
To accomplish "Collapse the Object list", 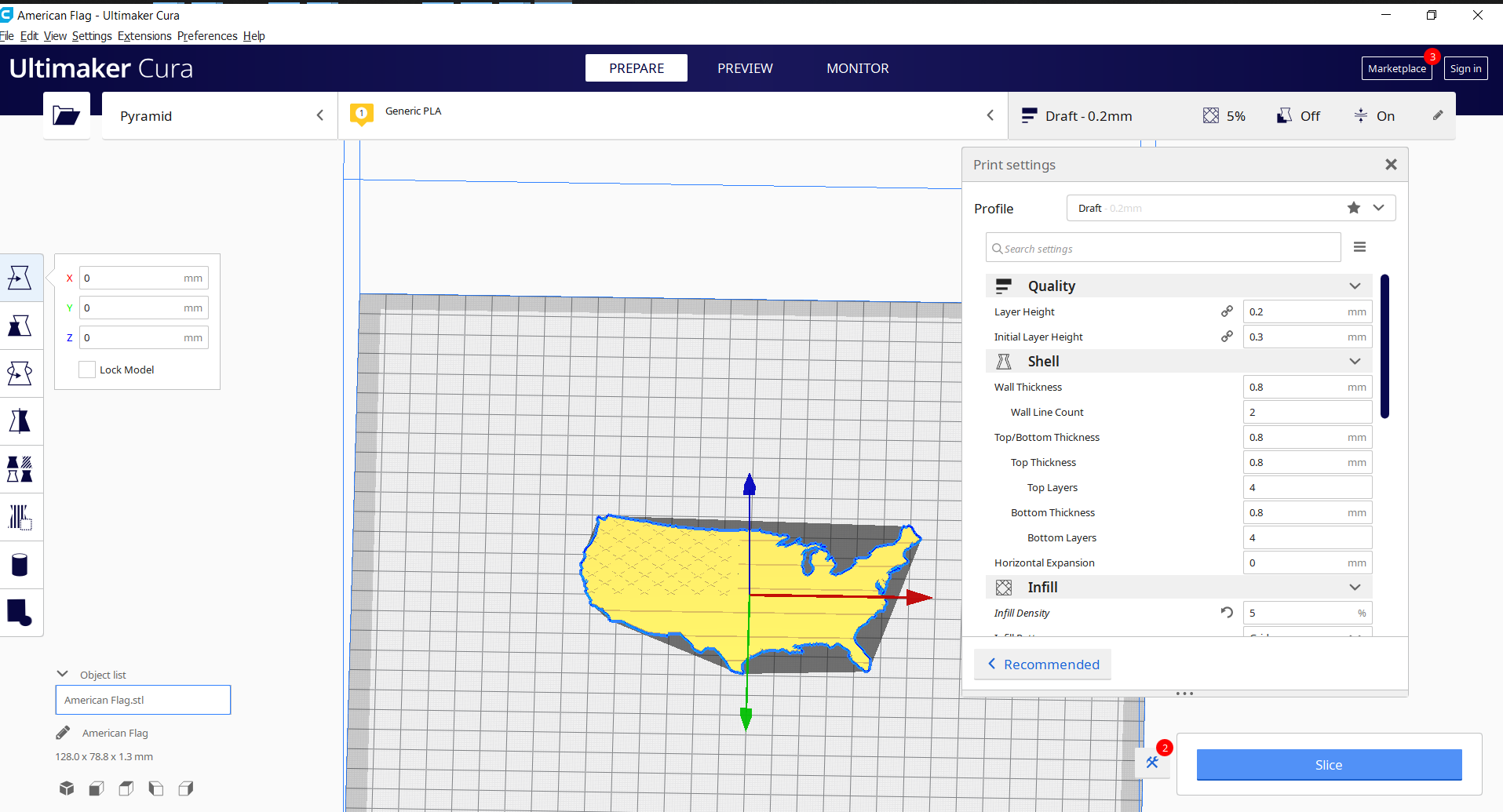I will click(63, 674).
